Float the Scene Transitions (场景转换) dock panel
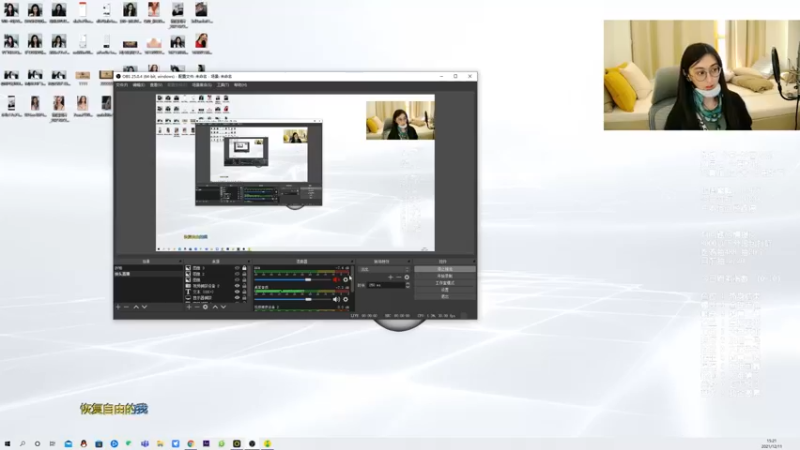 [409, 261]
